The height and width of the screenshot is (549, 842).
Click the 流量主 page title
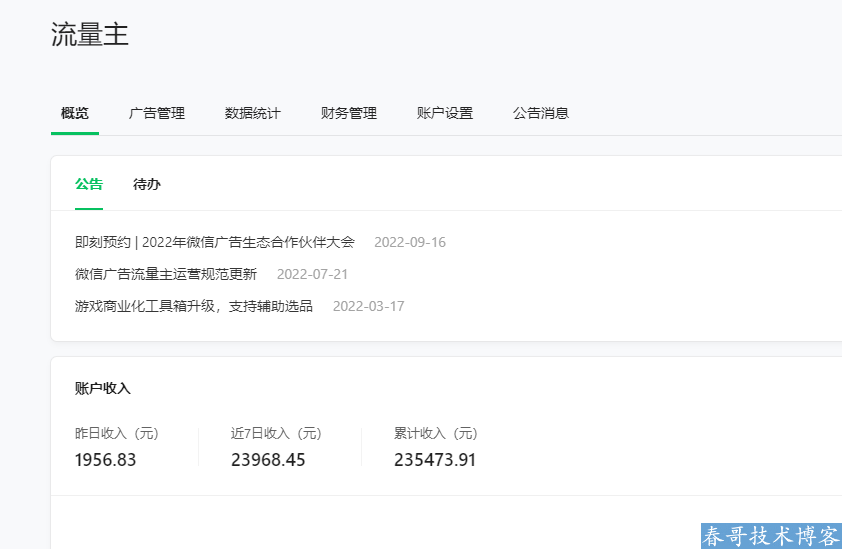click(90, 35)
